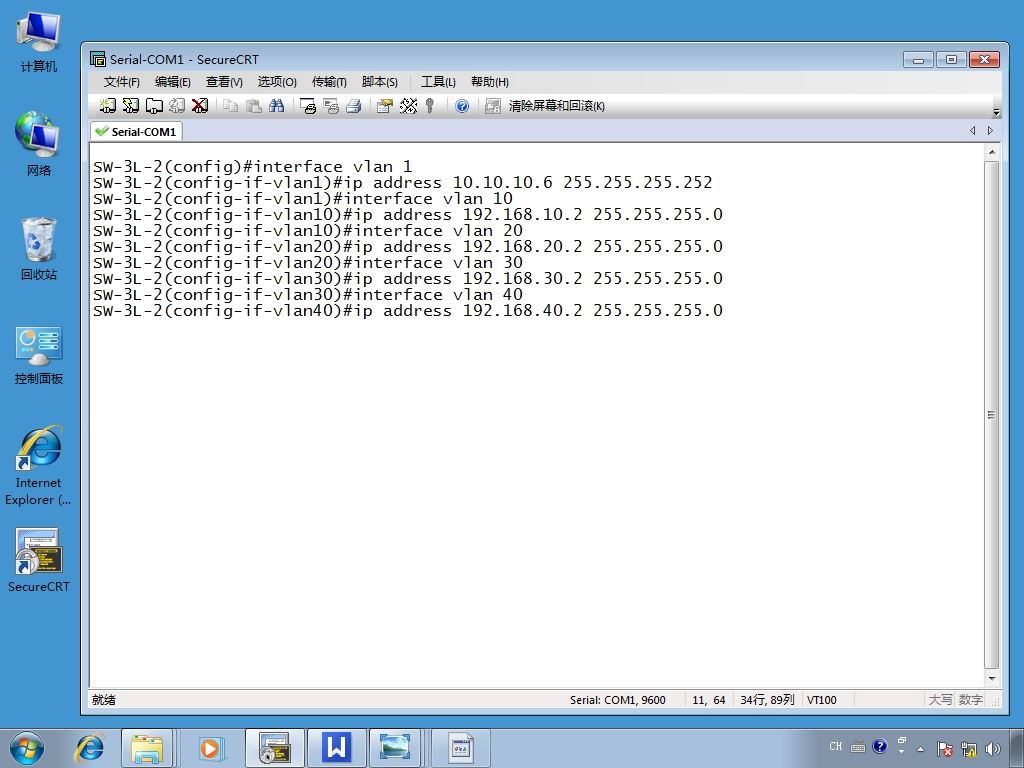Click the public key (key) icon
The image size is (1024, 768).
point(430,105)
